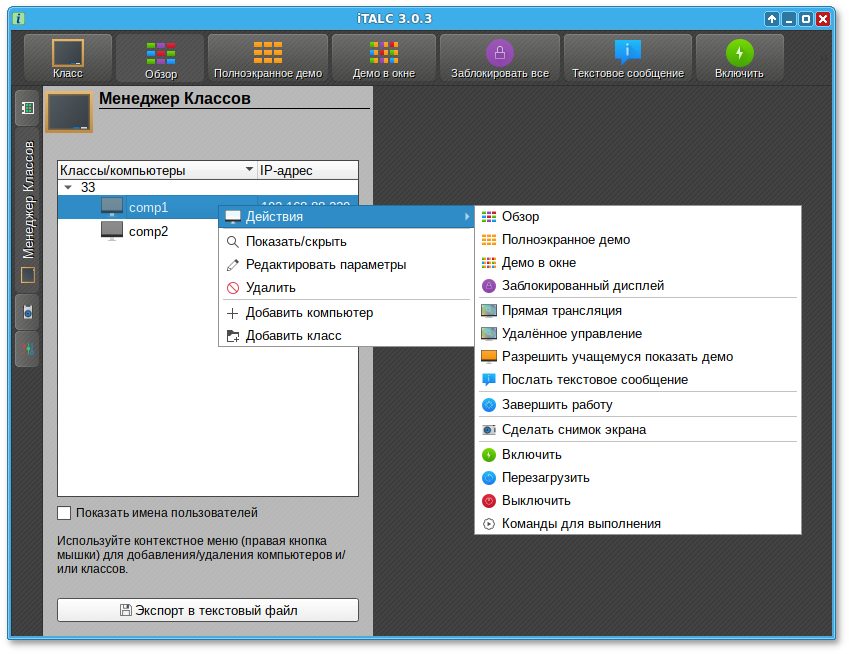Choose Удалить in the context menu

pyautogui.click(x=347, y=287)
